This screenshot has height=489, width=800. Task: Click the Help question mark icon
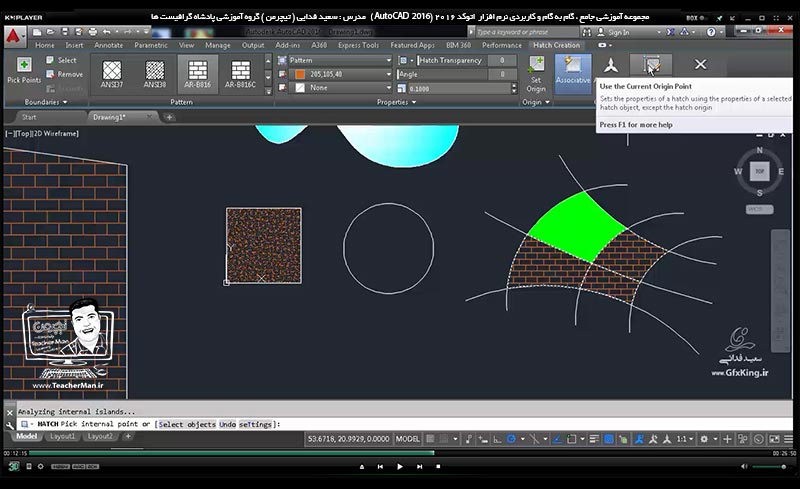coord(711,32)
